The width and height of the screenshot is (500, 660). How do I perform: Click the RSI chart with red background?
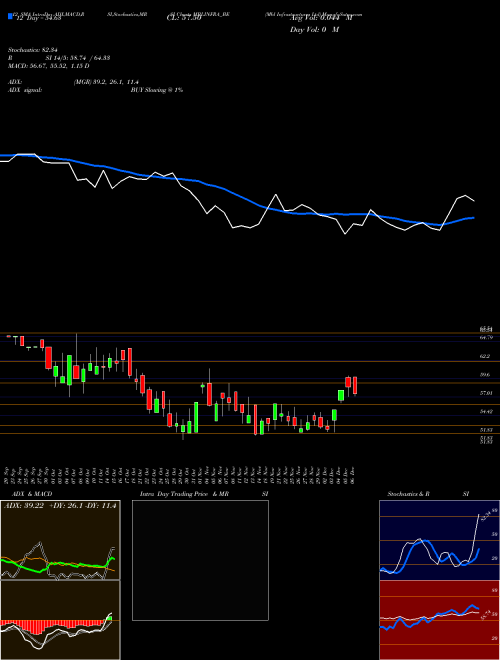click(x=439, y=620)
